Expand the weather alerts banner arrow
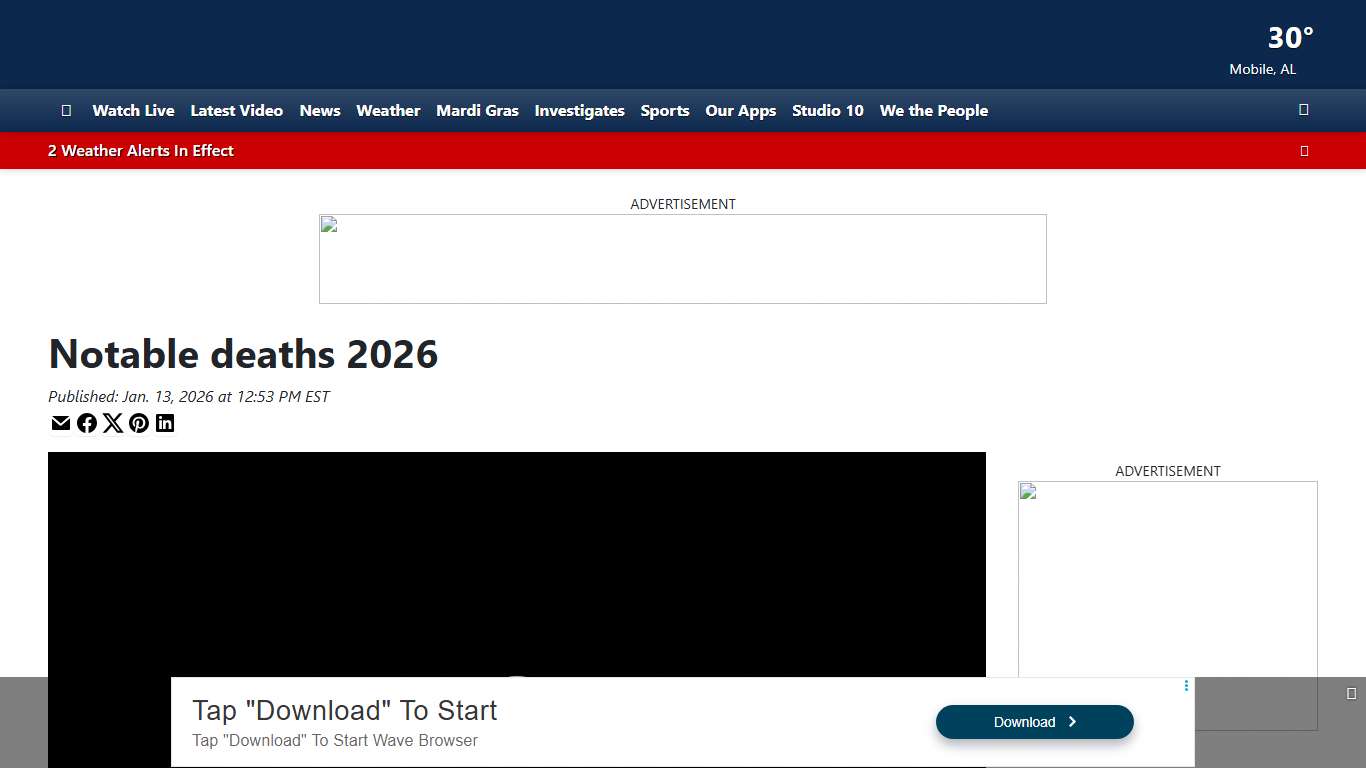 pyautogui.click(x=1303, y=151)
